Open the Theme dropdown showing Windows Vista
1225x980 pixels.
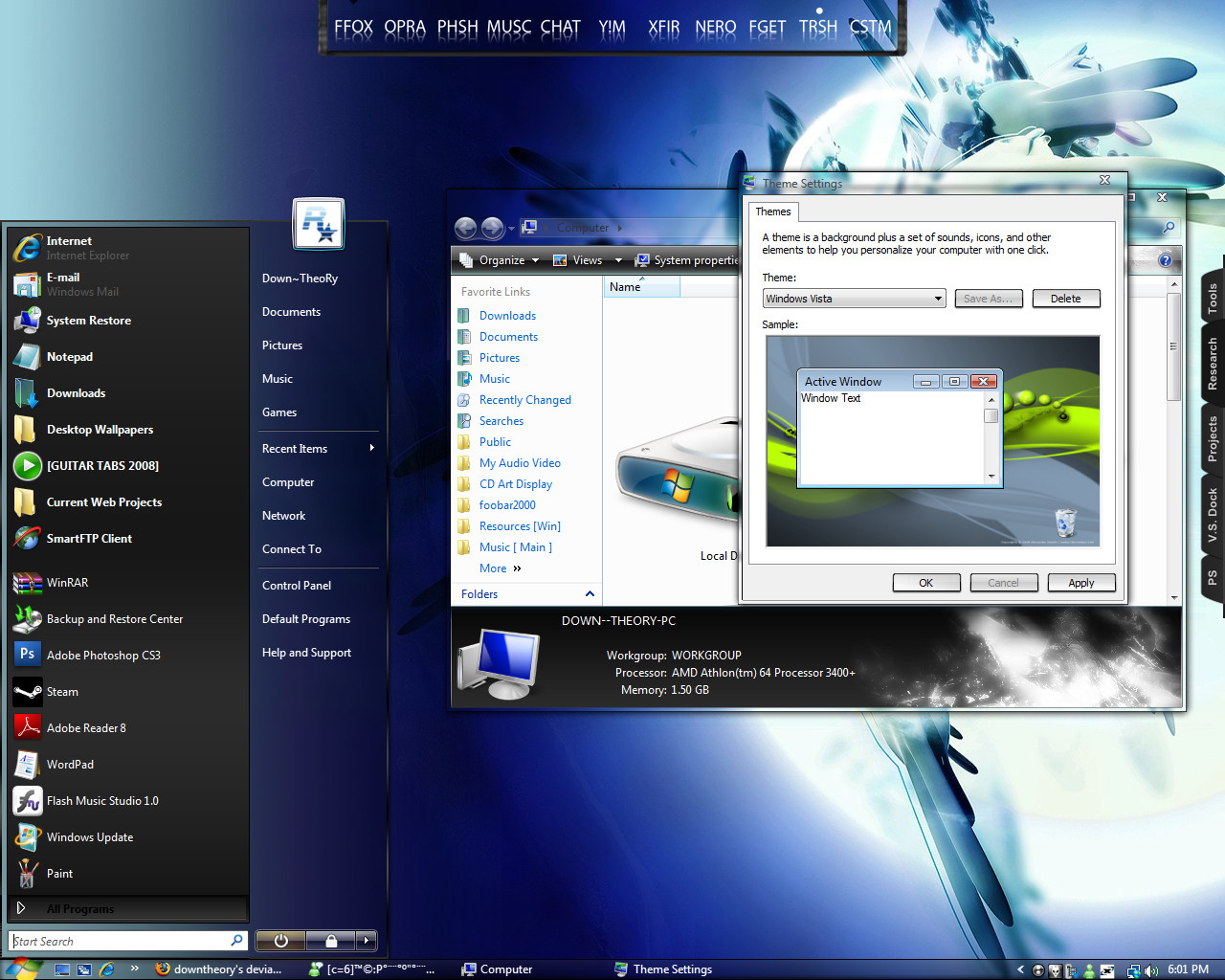(855, 299)
